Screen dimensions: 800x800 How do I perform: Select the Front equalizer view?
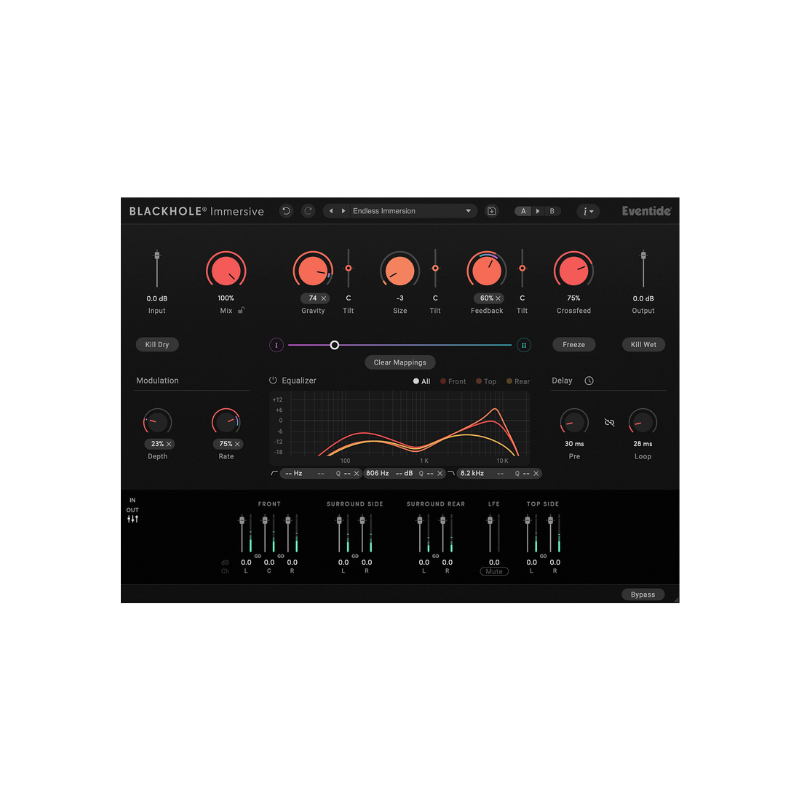[452, 380]
